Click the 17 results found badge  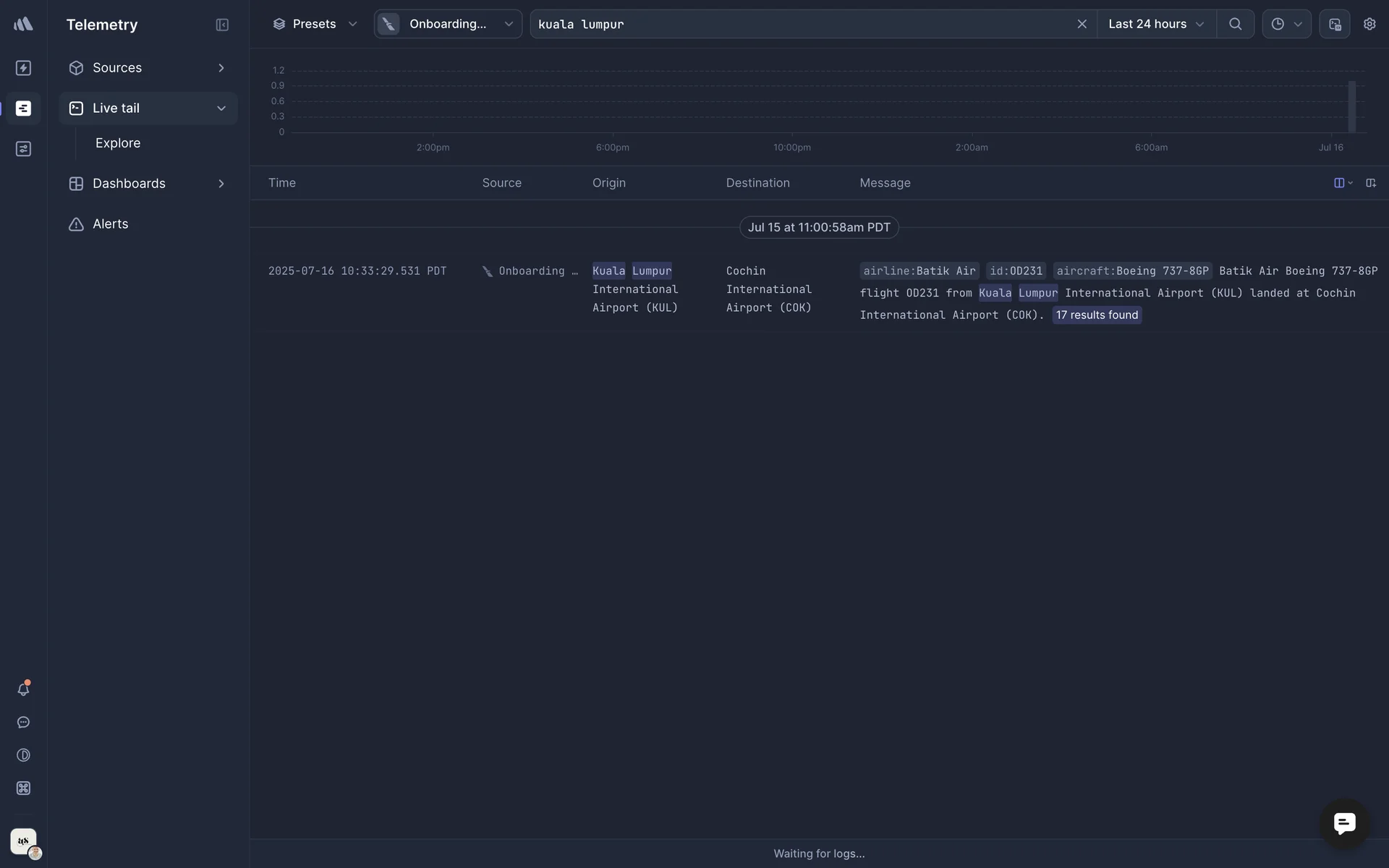click(1096, 315)
